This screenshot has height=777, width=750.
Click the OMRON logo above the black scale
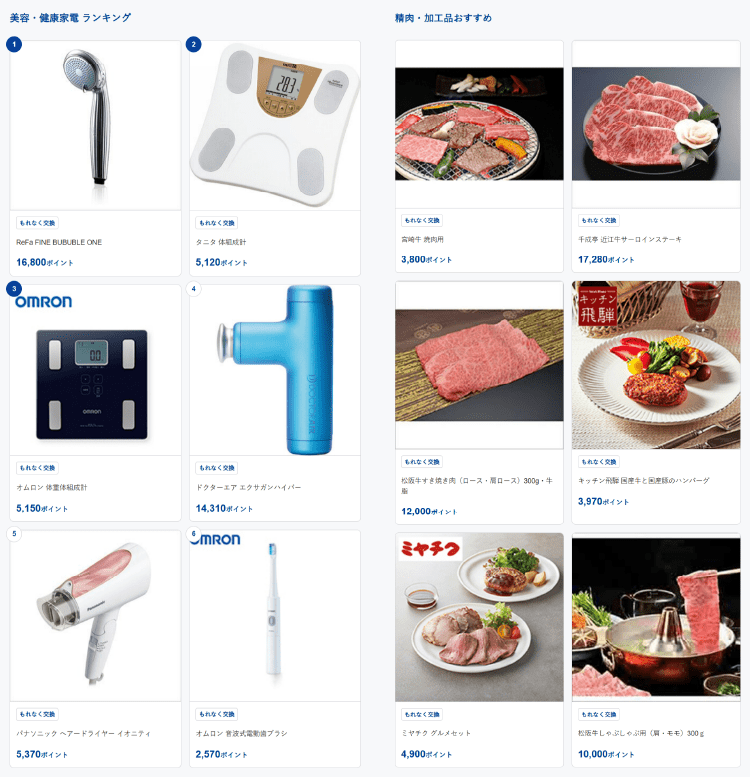click(44, 302)
